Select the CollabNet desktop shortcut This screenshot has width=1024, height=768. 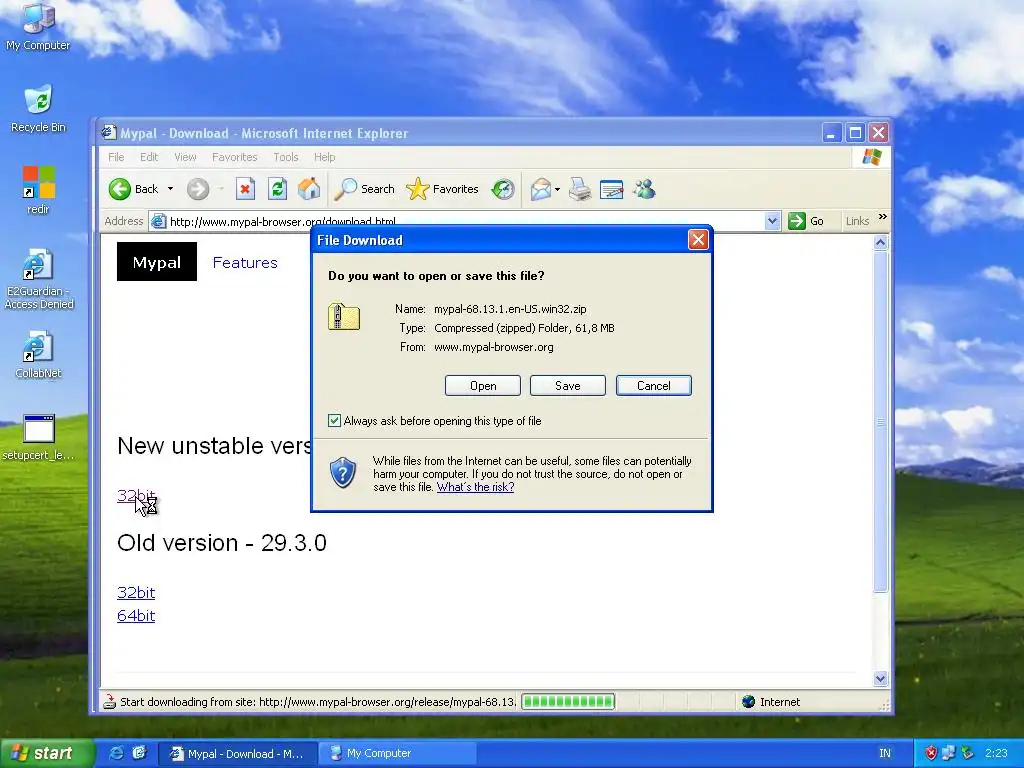click(38, 355)
